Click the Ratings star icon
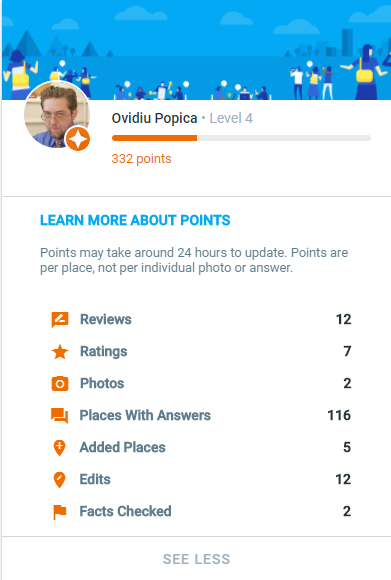This screenshot has width=391, height=580. click(60, 352)
